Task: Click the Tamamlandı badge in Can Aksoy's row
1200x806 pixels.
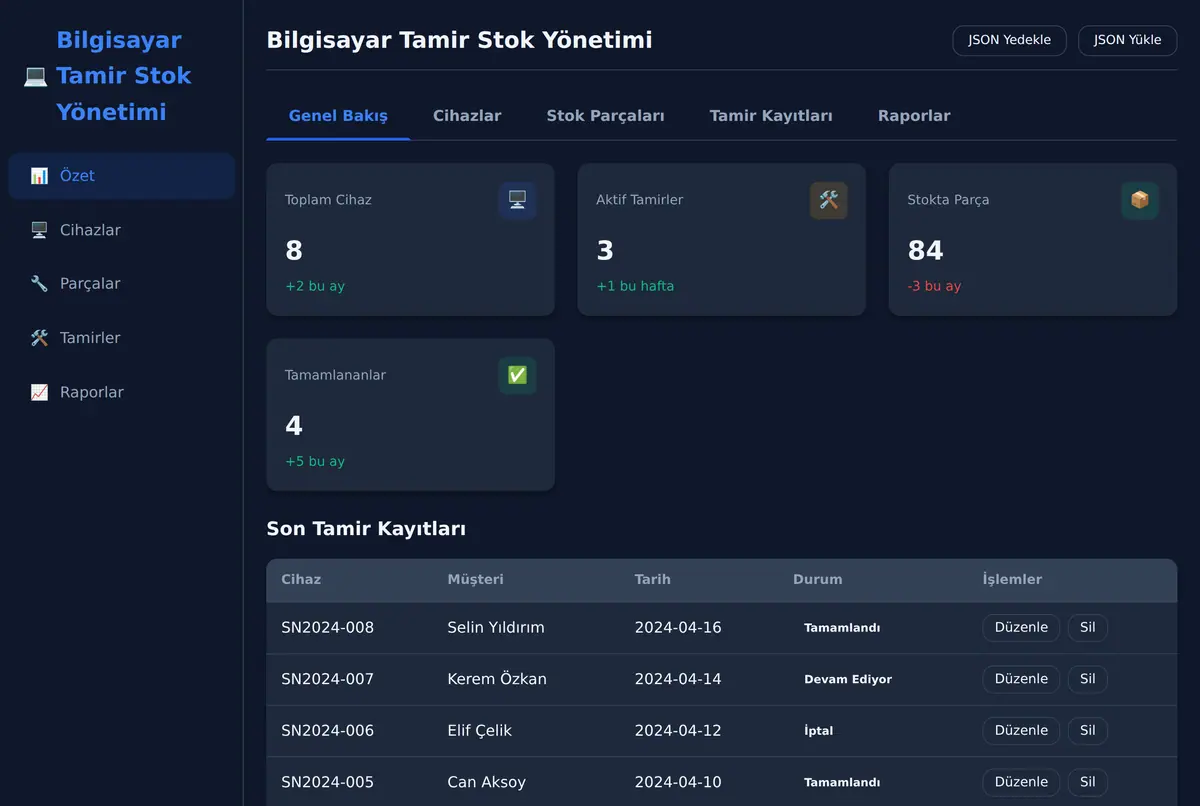Action: point(842,782)
